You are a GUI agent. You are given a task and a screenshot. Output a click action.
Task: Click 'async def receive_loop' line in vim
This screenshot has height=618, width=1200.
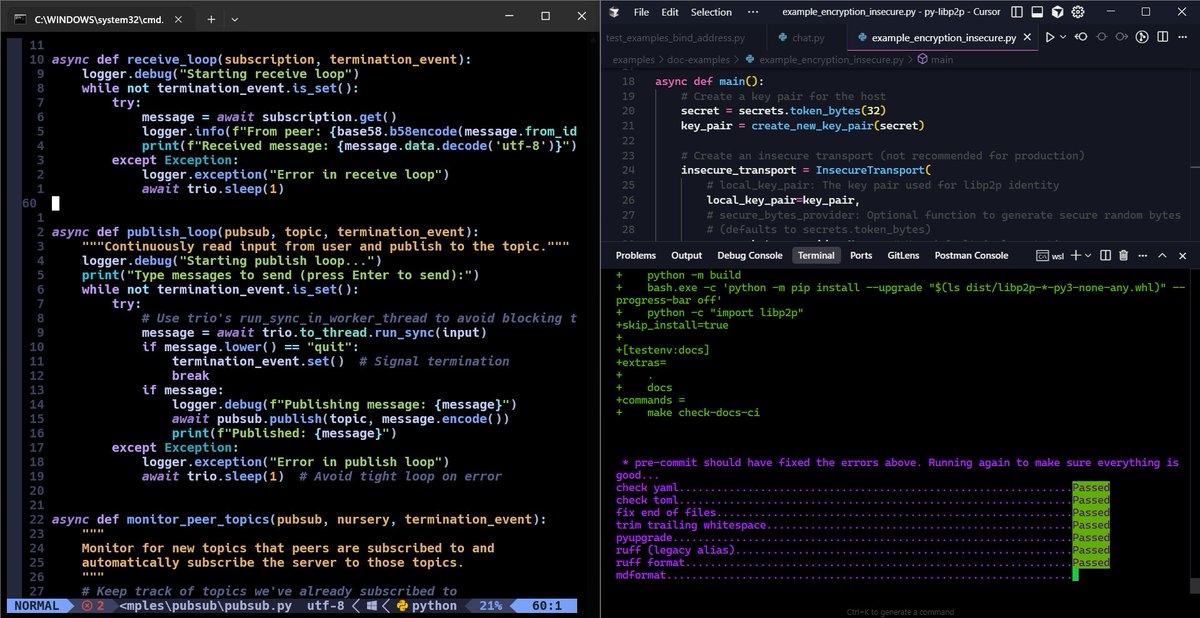(x=261, y=59)
